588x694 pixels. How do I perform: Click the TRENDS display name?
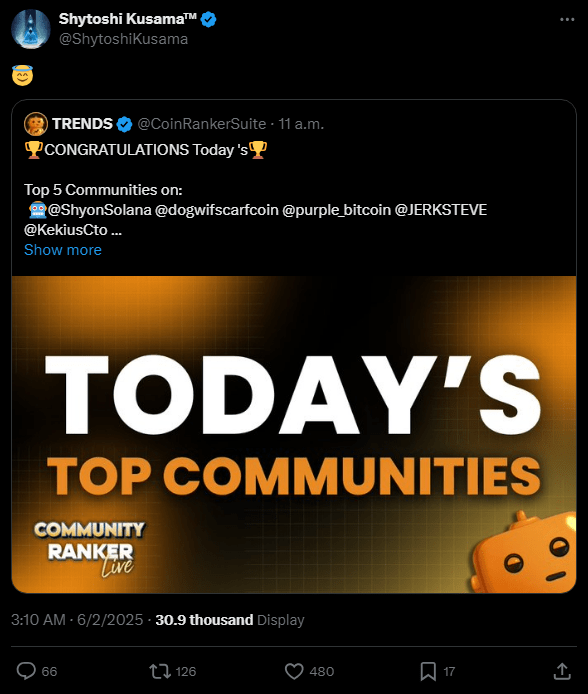82,124
